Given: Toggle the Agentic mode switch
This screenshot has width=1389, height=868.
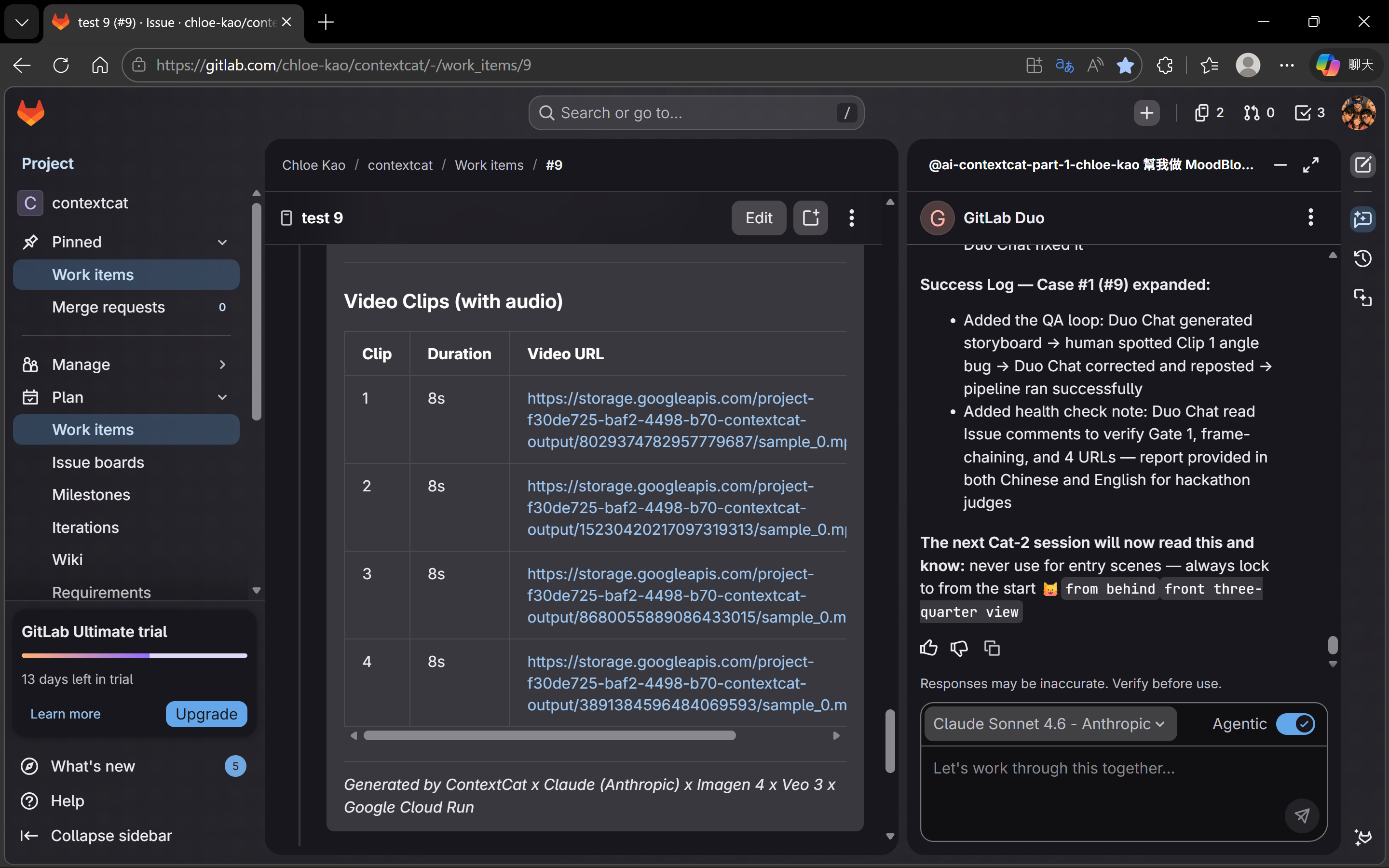Looking at the screenshot, I should [x=1295, y=723].
